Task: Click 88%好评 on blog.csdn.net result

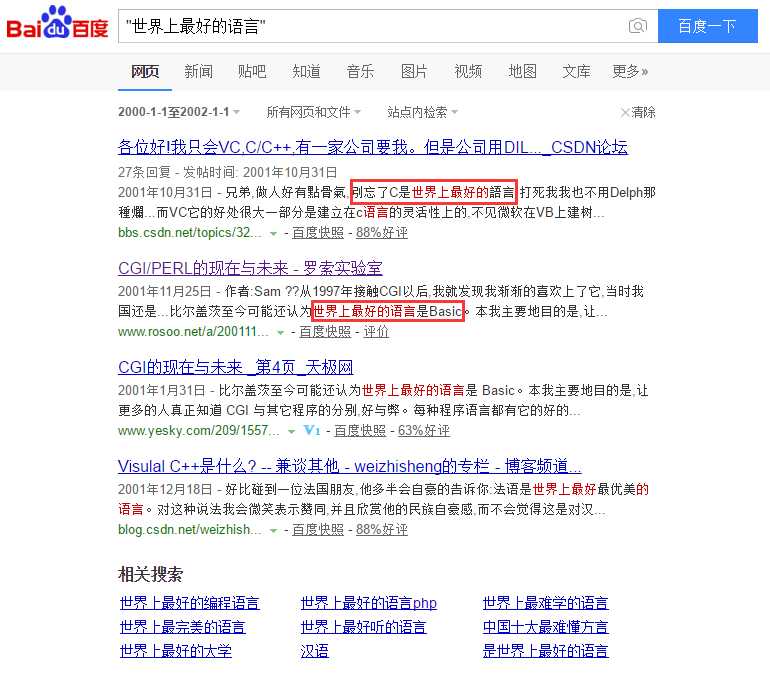Action: click(382, 530)
